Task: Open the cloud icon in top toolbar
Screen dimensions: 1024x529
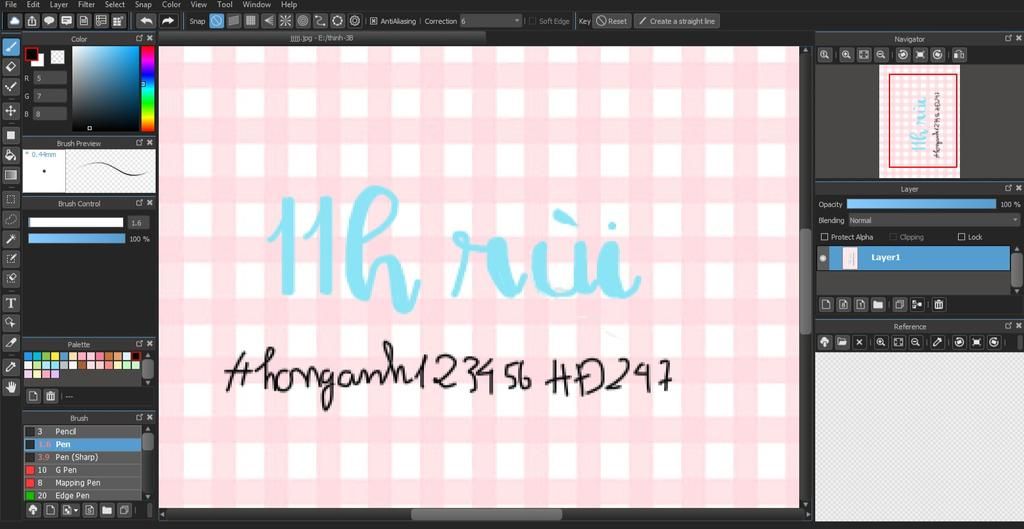Action: [14, 21]
